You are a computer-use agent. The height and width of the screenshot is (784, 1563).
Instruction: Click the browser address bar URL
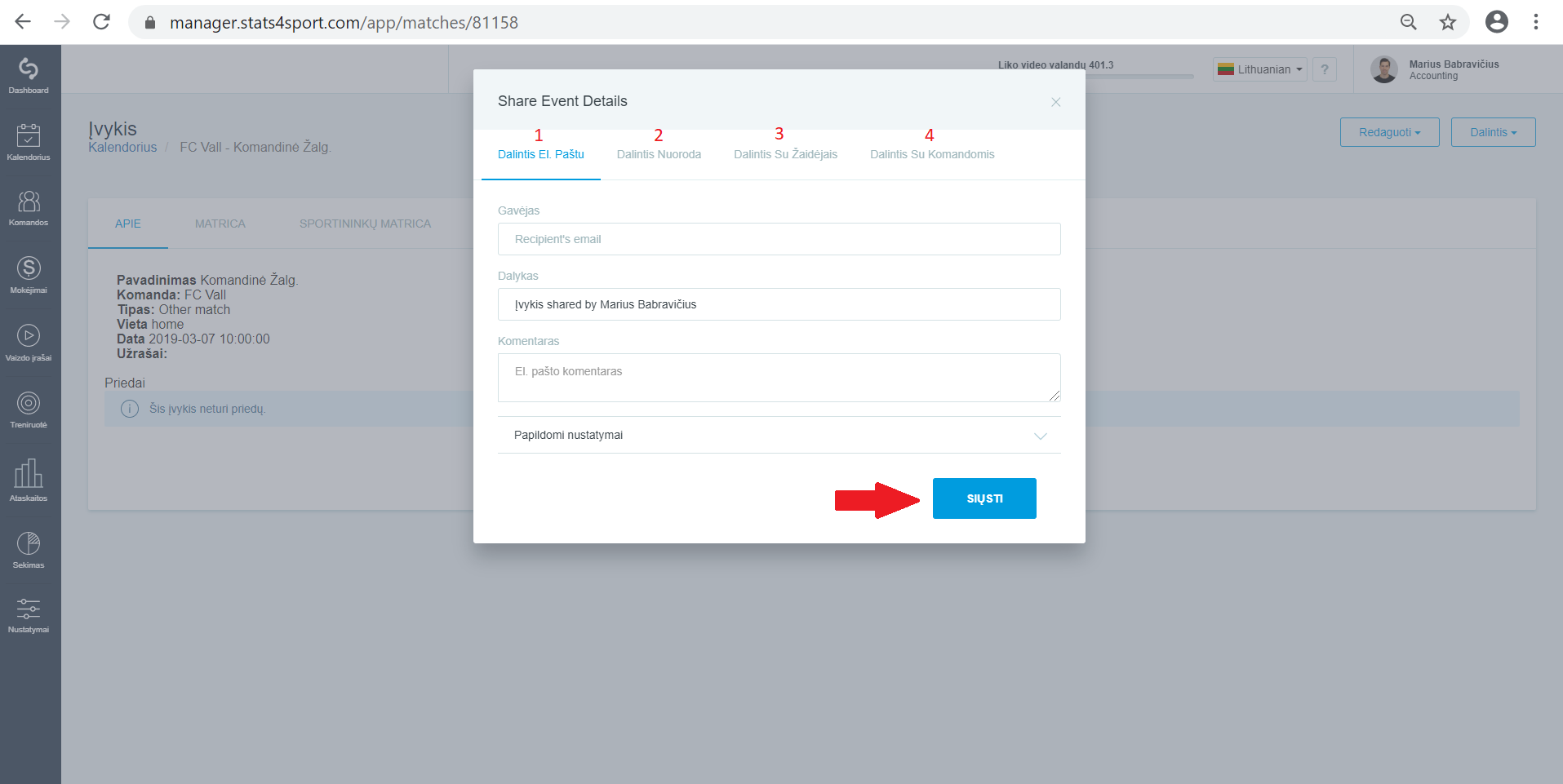344,23
